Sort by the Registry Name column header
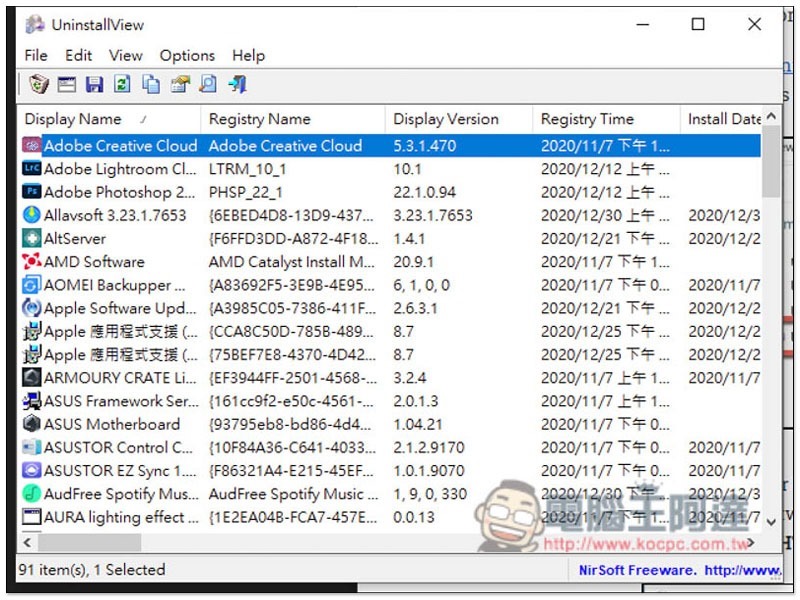The width and height of the screenshot is (800, 600). (293, 119)
